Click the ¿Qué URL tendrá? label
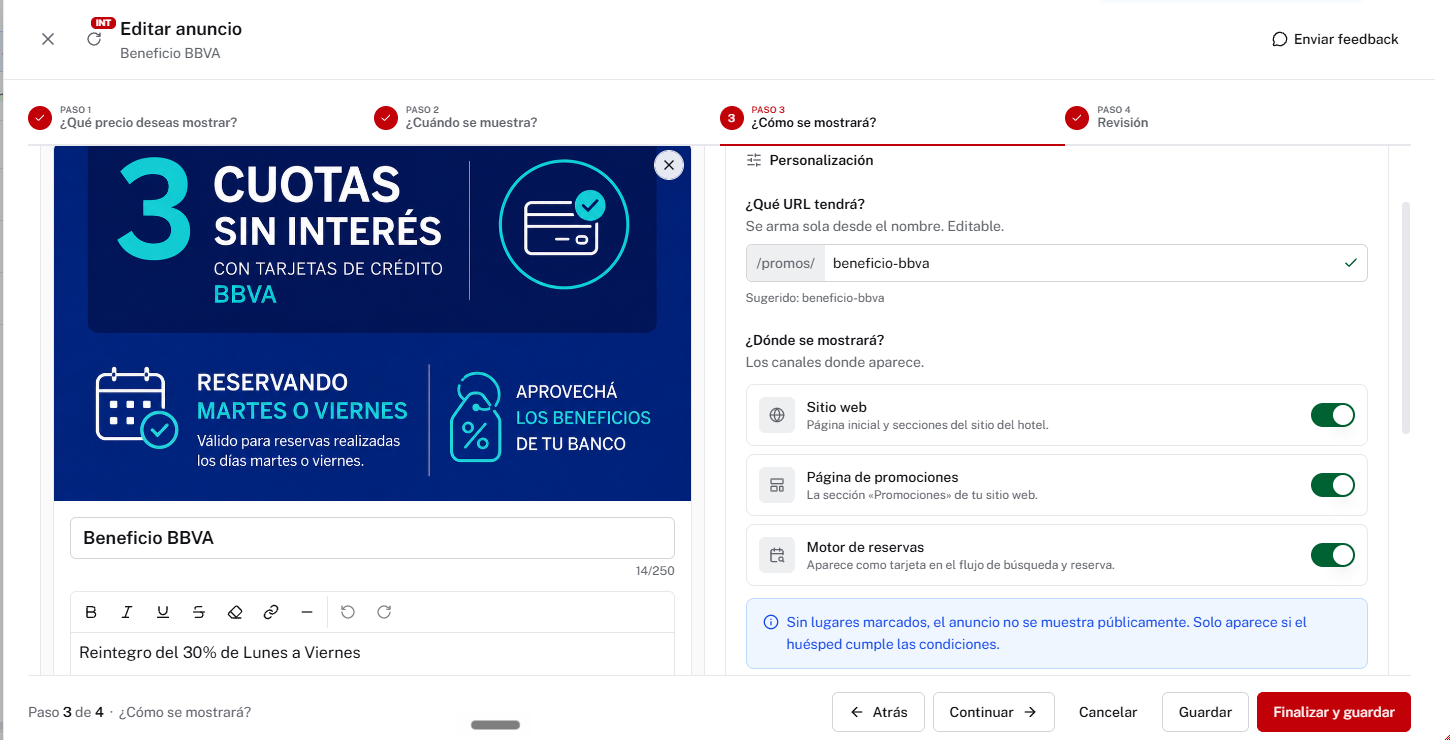1453x740 pixels. (805, 204)
